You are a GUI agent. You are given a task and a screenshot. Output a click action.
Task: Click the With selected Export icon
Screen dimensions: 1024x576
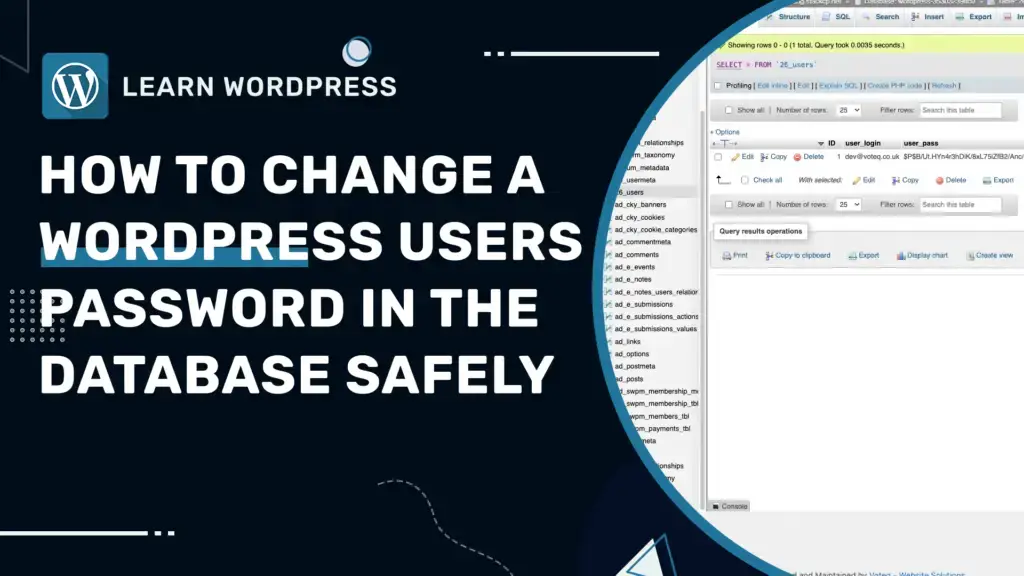tap(987, 181)
